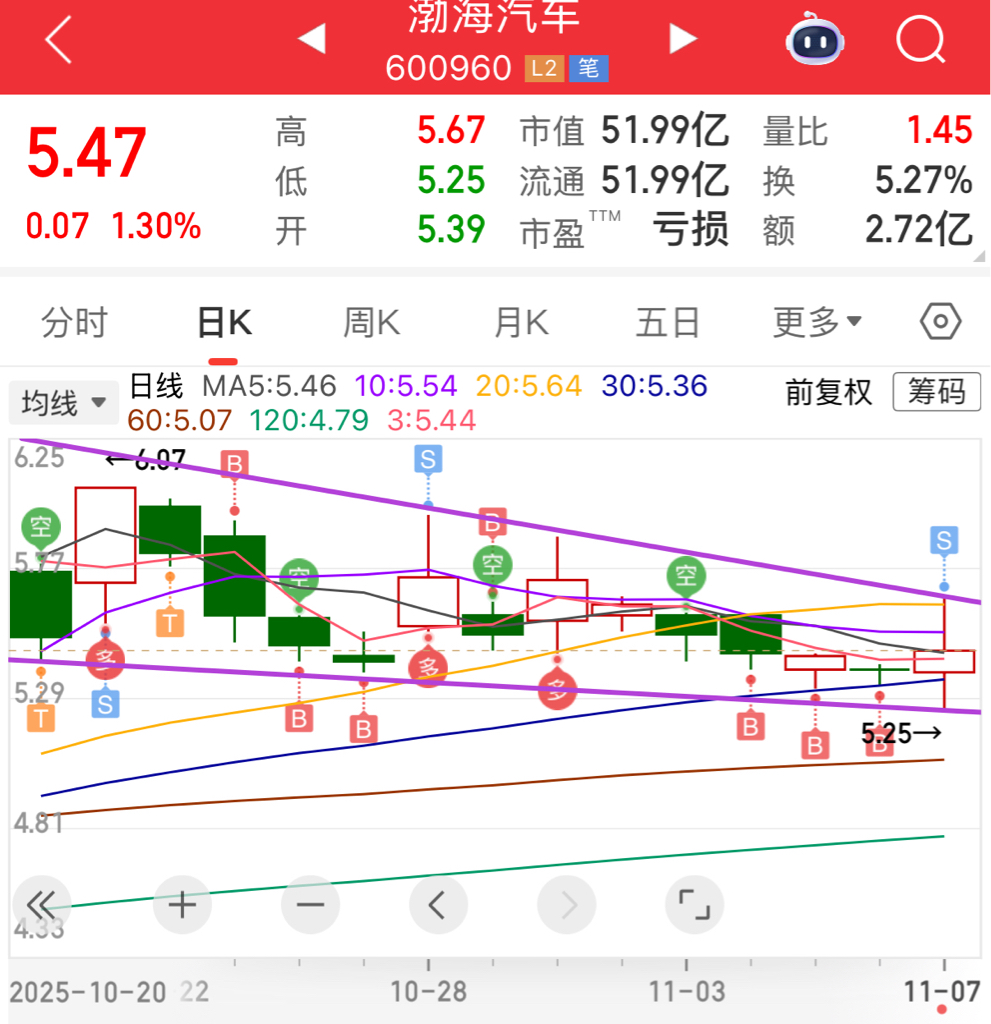
Task: Move chart left with left chevron
Action: pos(438,905)
